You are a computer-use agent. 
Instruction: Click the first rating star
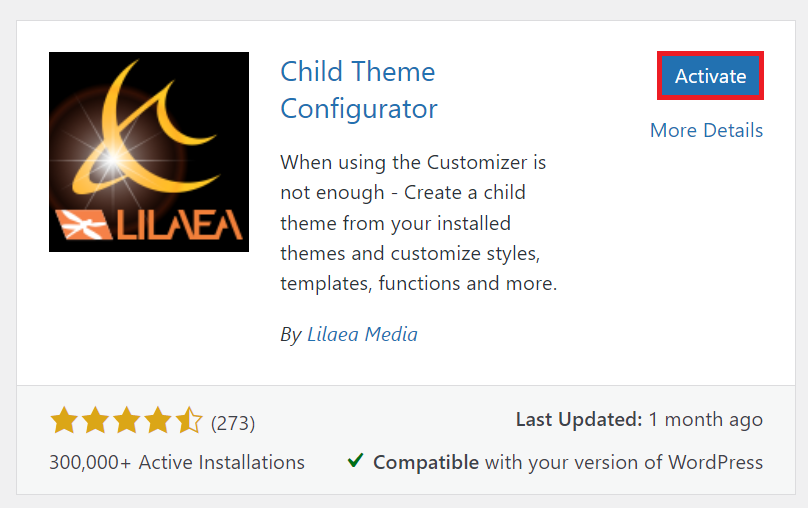(63, 422)
